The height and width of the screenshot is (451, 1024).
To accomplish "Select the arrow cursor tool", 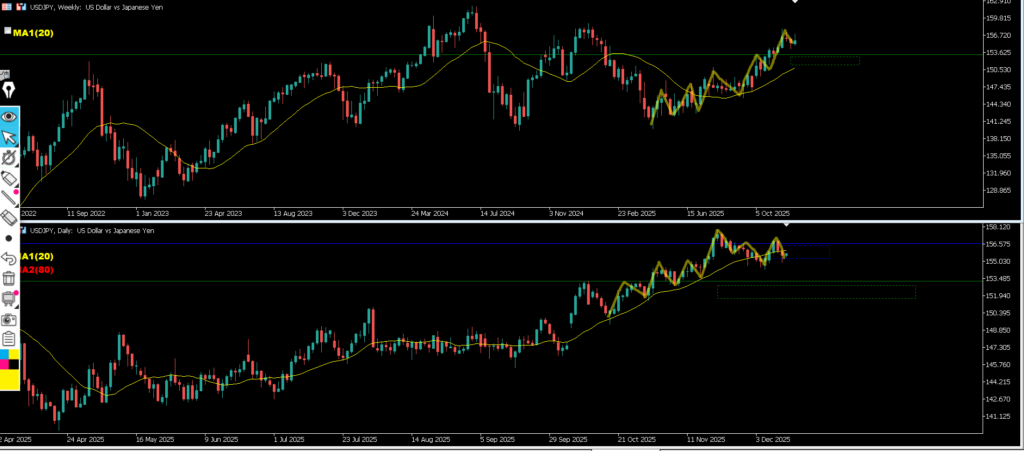I will point(9,136).
